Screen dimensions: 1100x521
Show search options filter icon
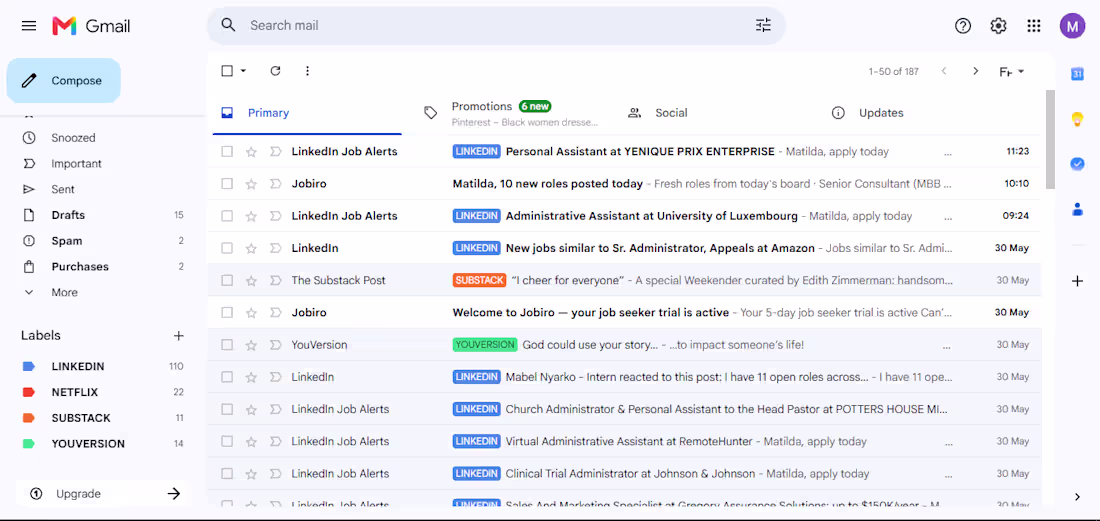click(763, 25)
